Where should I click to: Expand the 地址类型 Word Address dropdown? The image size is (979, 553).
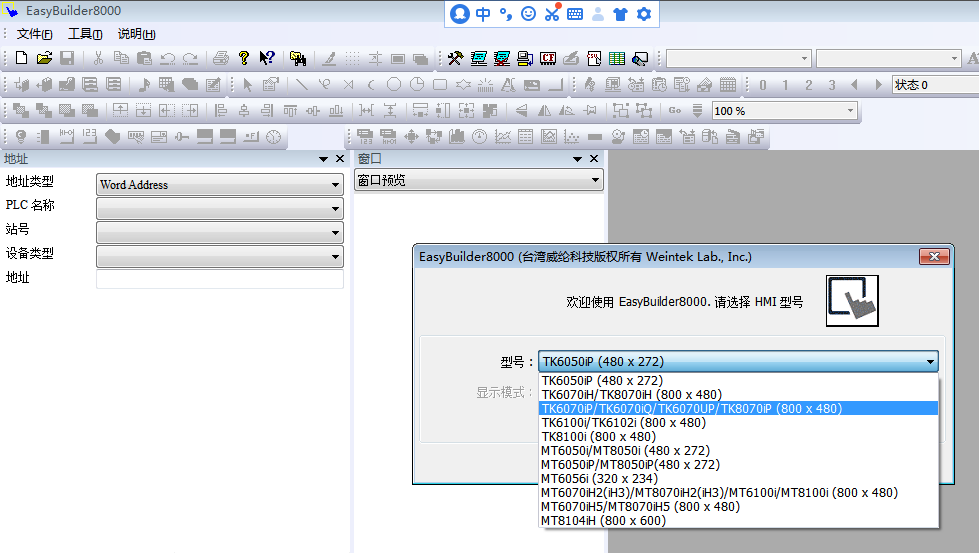tap(335, 185)
